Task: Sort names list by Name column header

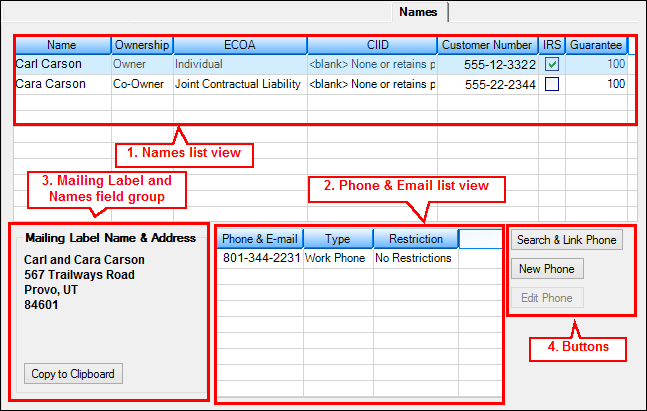Action: pos(62,45)
